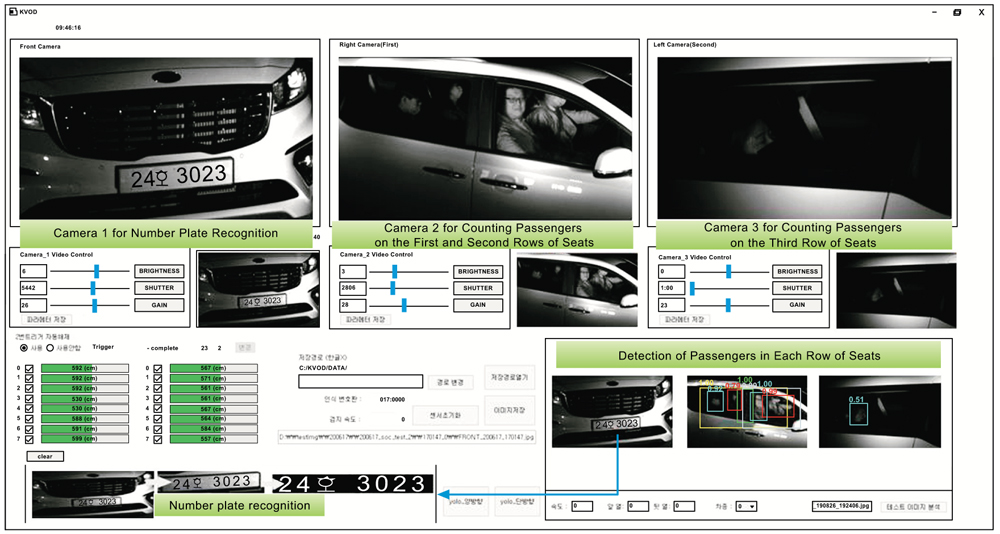The image size is (1000, 534).
Task: Uncheck left column sensor 0 checkbox
Action: (x=28, y=369)
